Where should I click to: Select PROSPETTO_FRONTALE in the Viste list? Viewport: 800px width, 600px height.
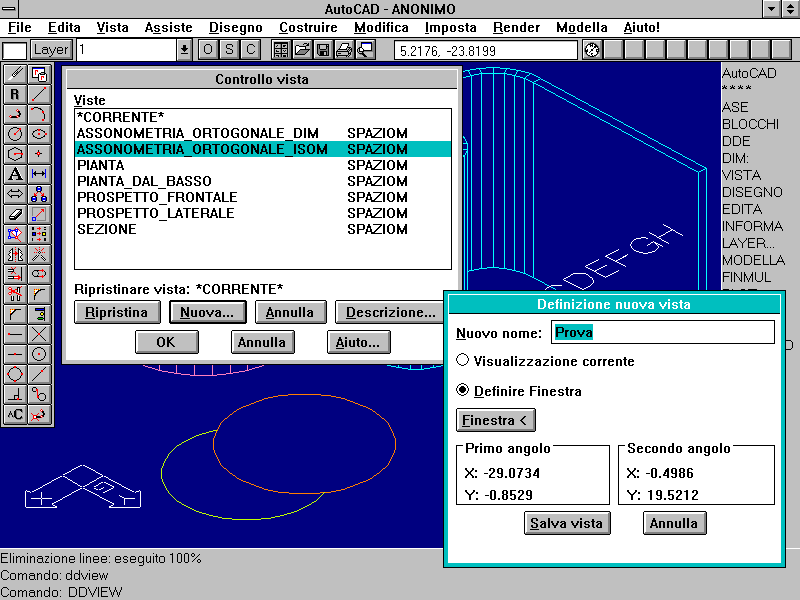point(263,197)
